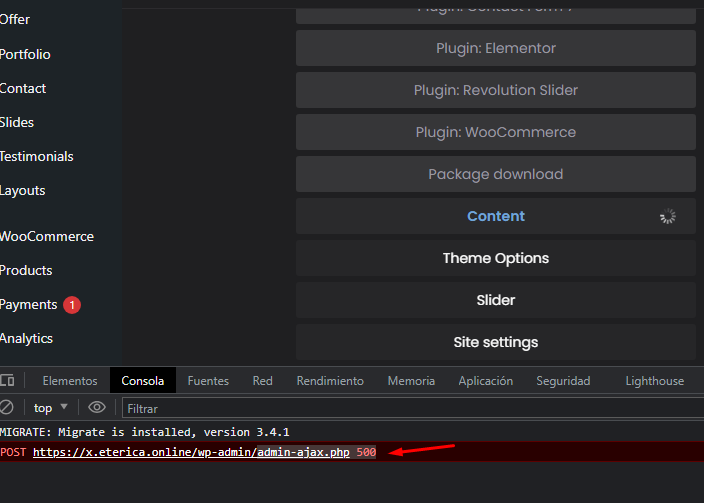This screenshot has height=503, width=704.
Task: Click the Payments notification badge
Action: 72,304
